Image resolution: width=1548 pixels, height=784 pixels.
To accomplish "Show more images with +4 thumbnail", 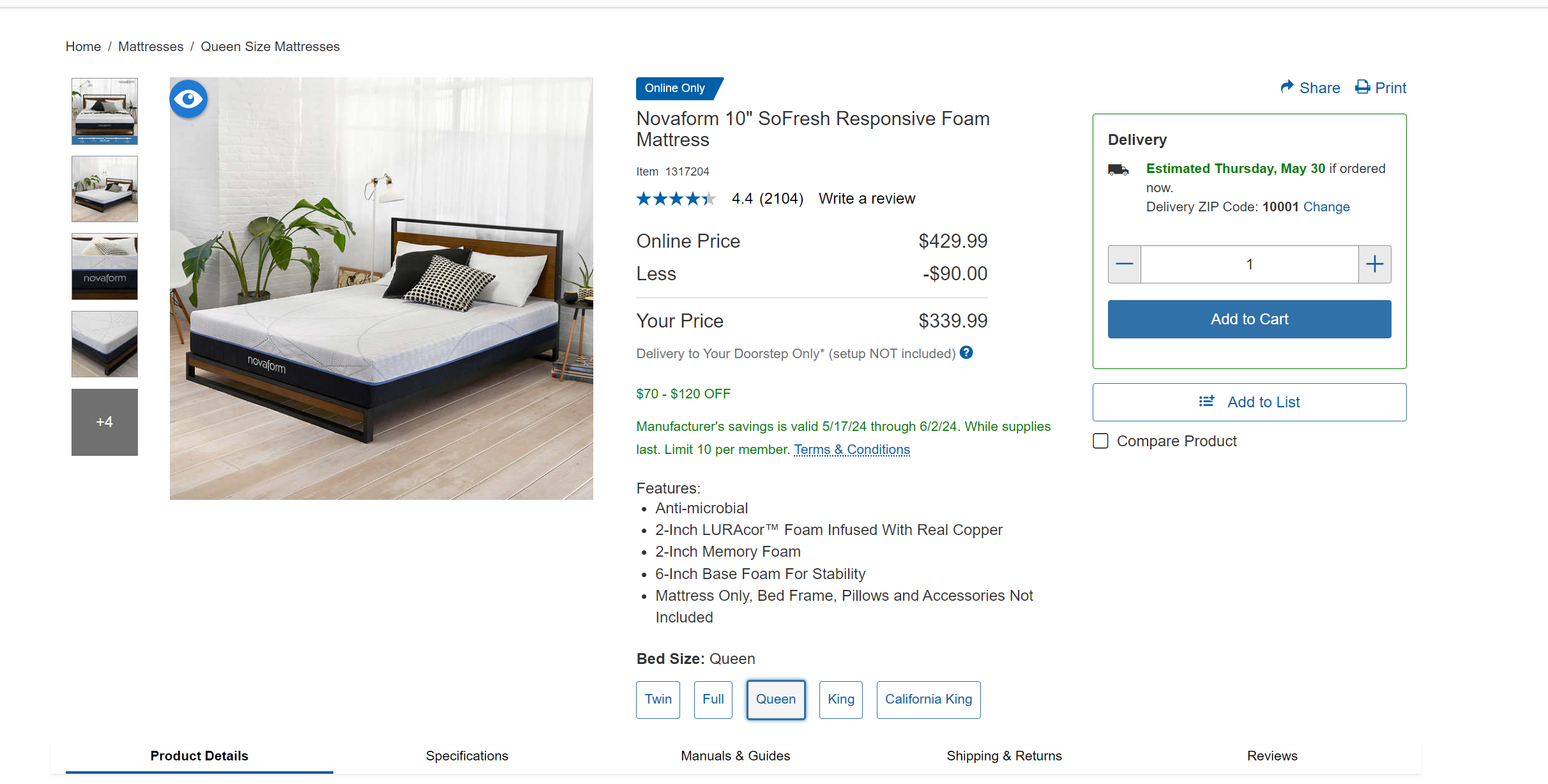I will [x=105, y=422].
